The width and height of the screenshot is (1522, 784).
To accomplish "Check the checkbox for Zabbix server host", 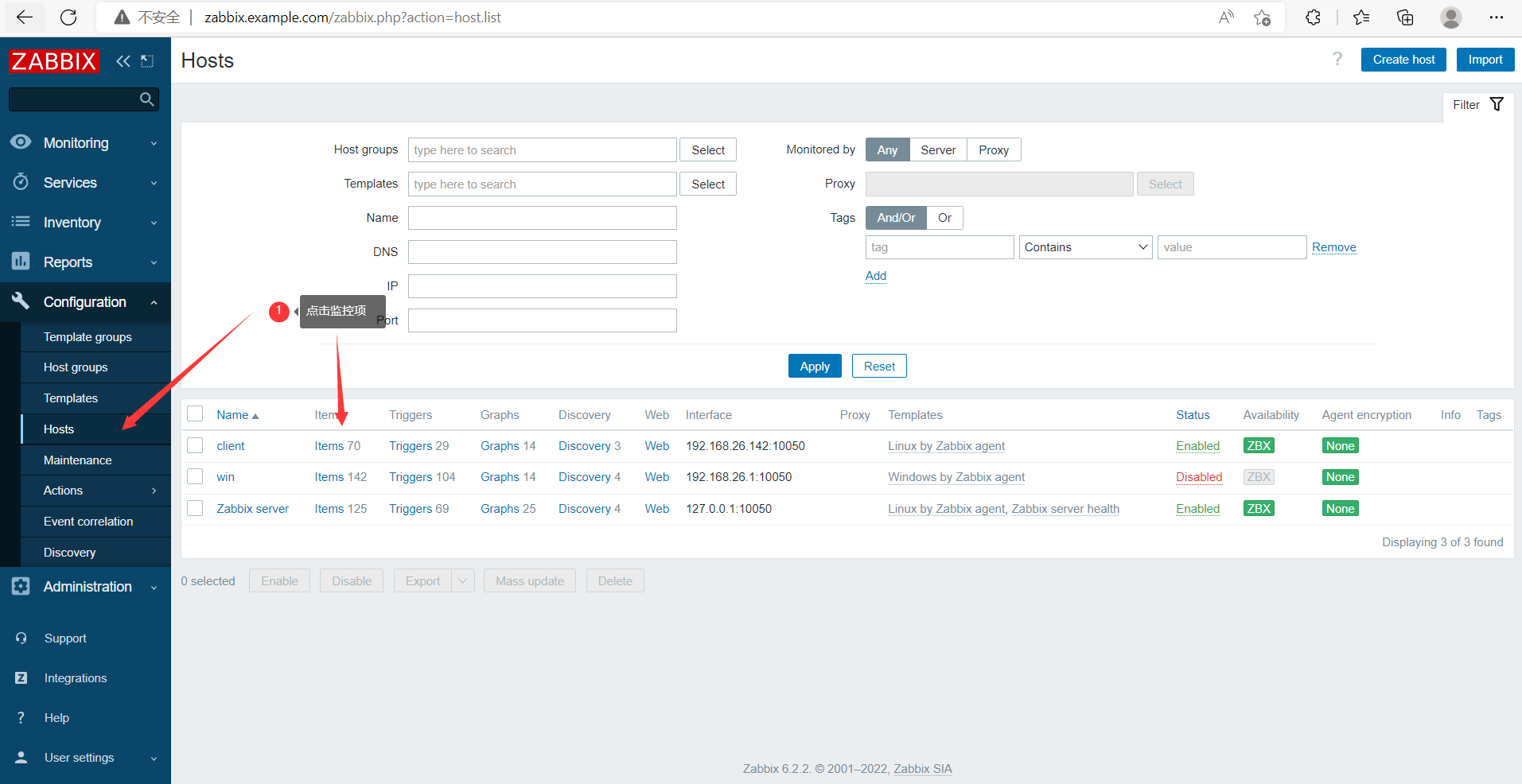I will (x=195, y=508).
